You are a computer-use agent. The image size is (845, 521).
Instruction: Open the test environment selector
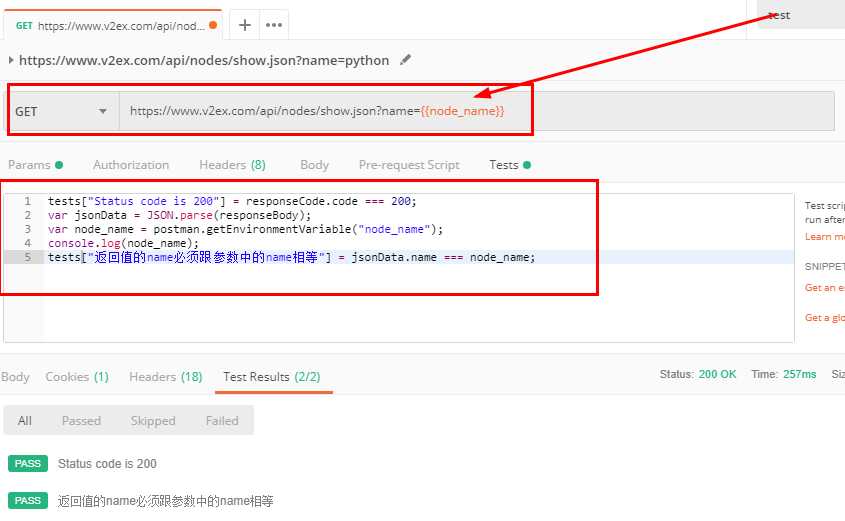[x=801, y=15]
